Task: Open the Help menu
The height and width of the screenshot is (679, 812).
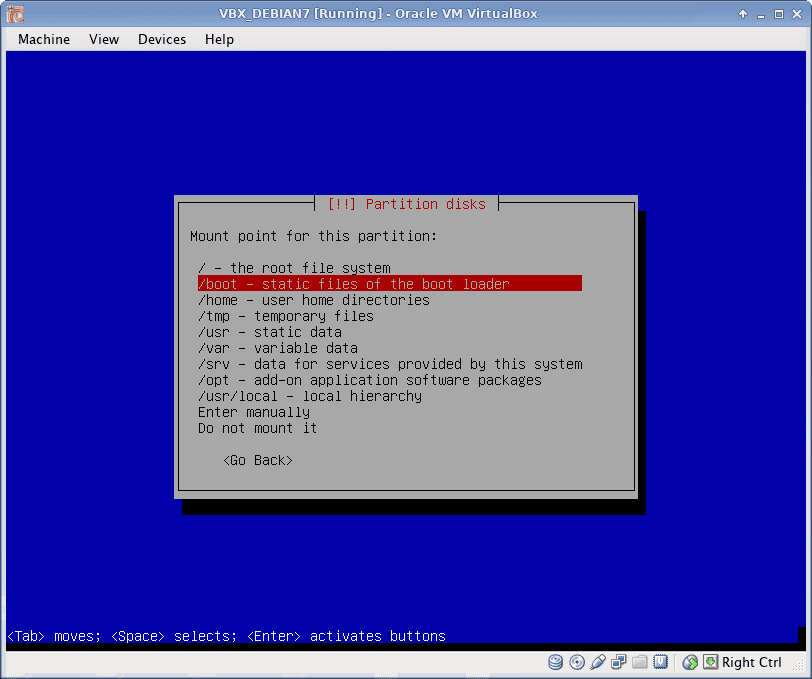Action: [x=219, y=39]
